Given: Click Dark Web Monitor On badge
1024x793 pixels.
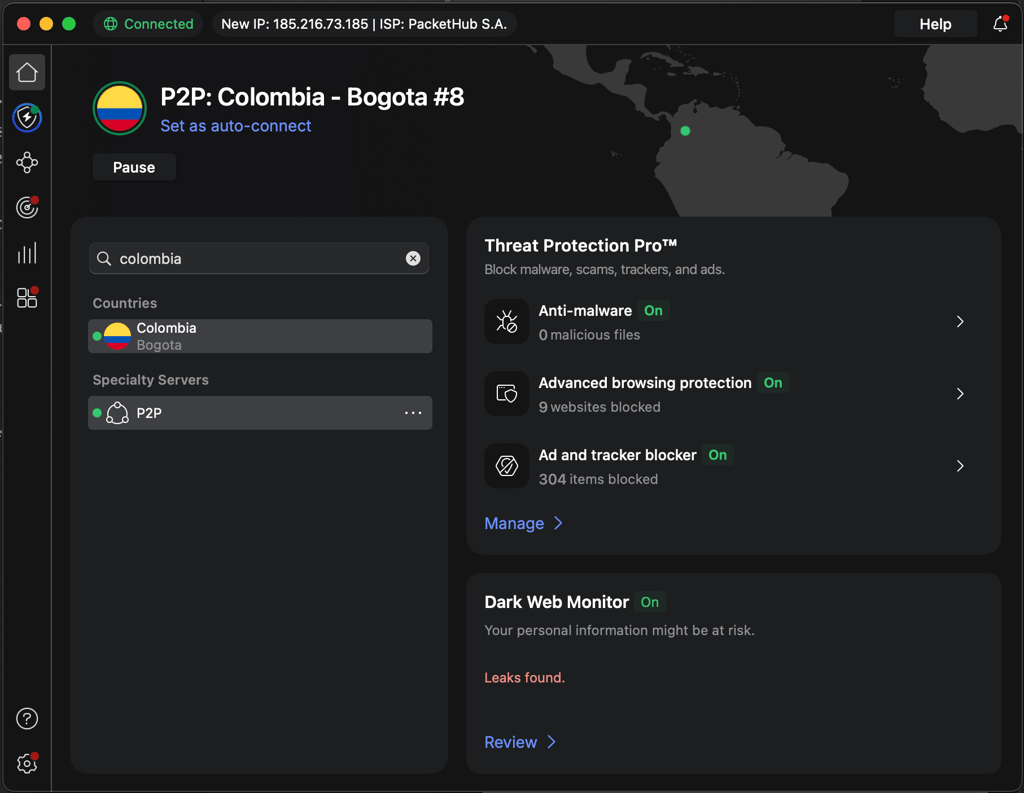Looking at the screenshot, I should [x=650, y=602].
